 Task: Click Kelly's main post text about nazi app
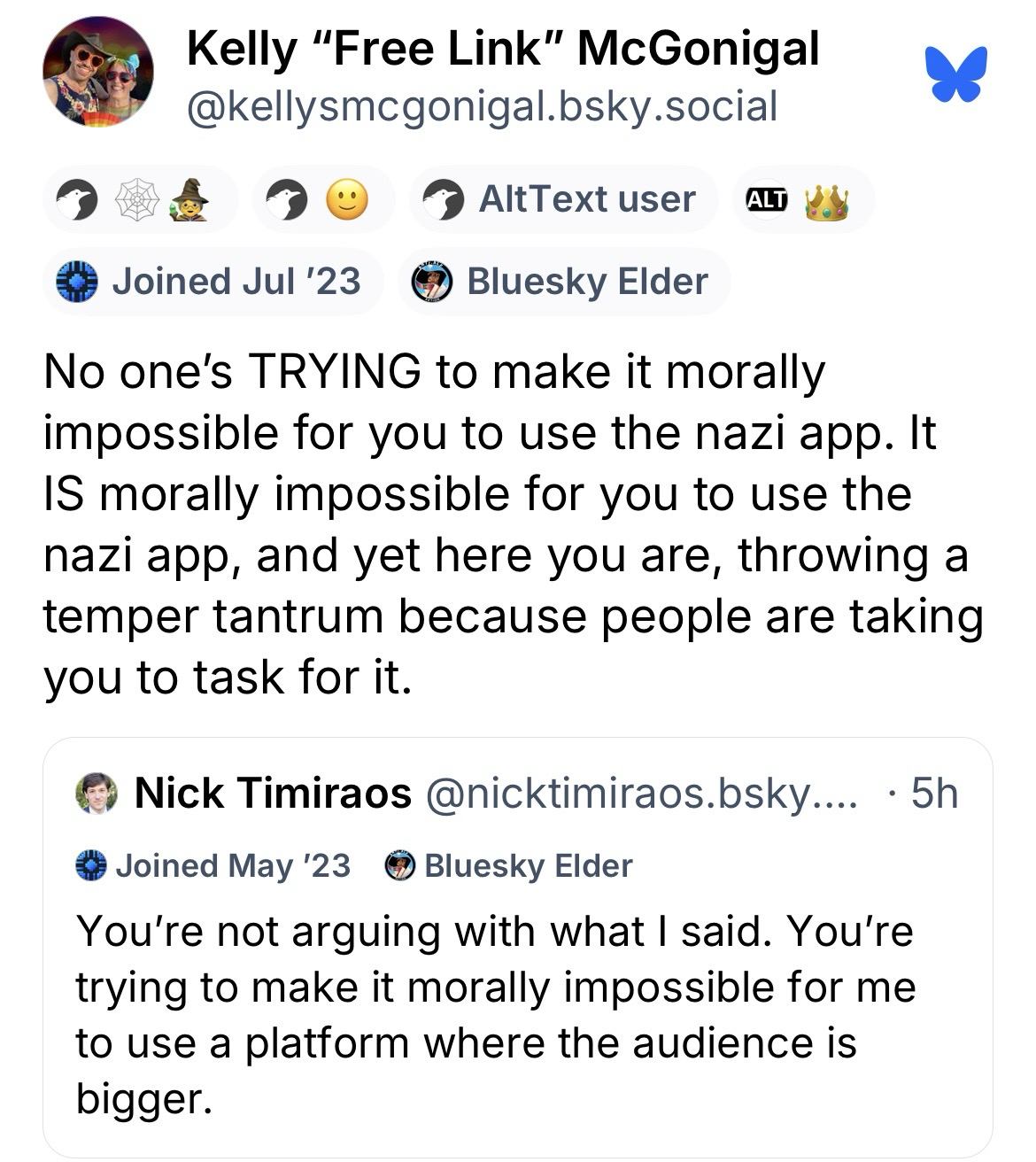[512, 524]
